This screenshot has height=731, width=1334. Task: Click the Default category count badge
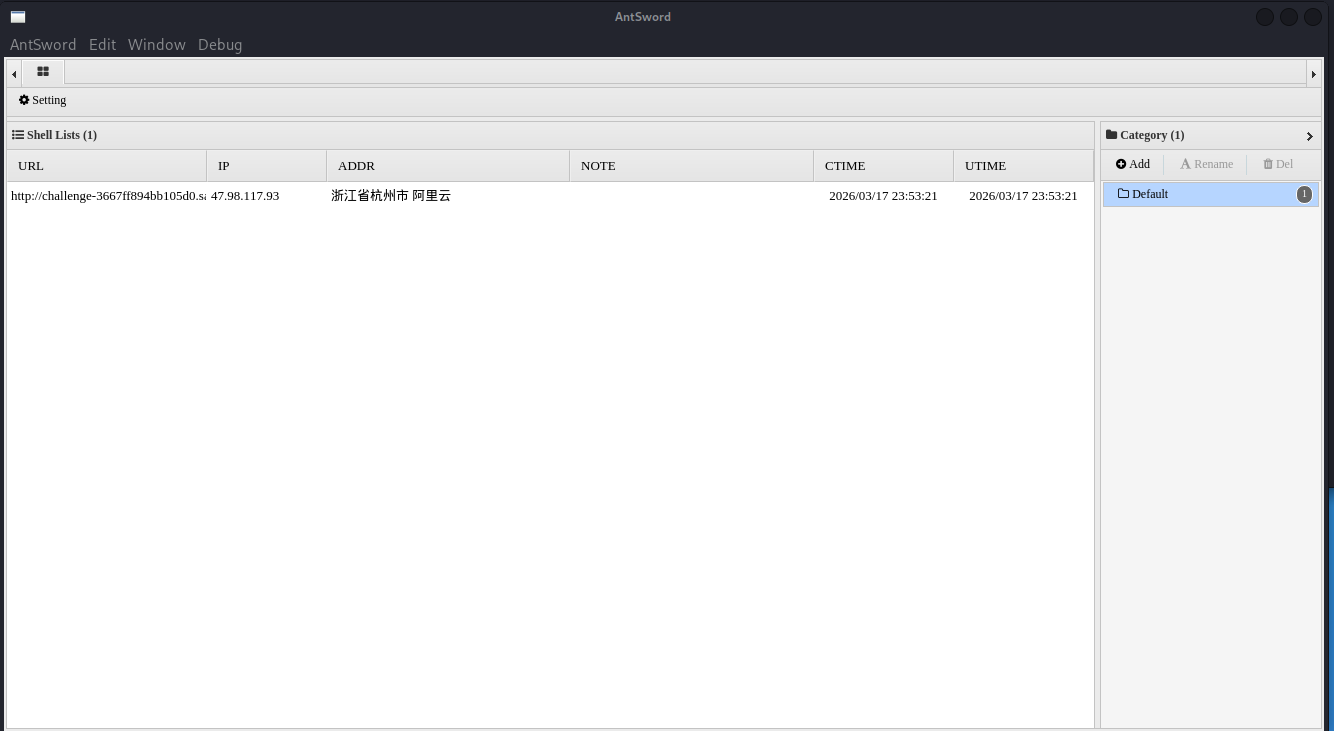pos(1304,194)
